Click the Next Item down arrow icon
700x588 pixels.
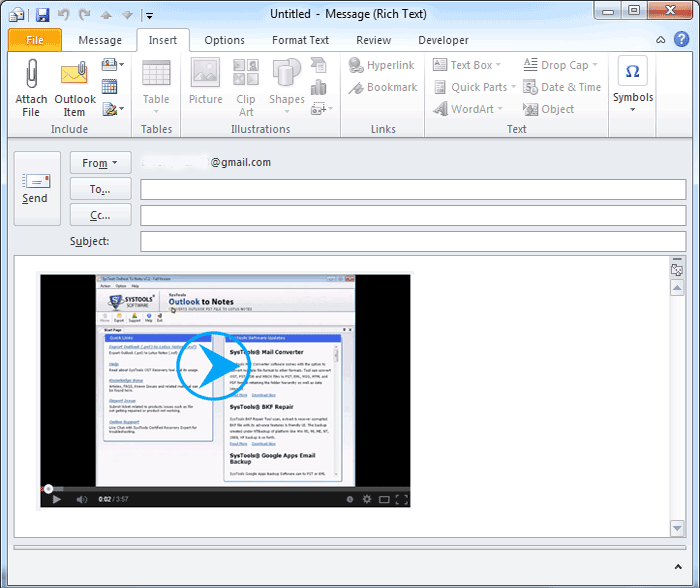tap(127, 16)
